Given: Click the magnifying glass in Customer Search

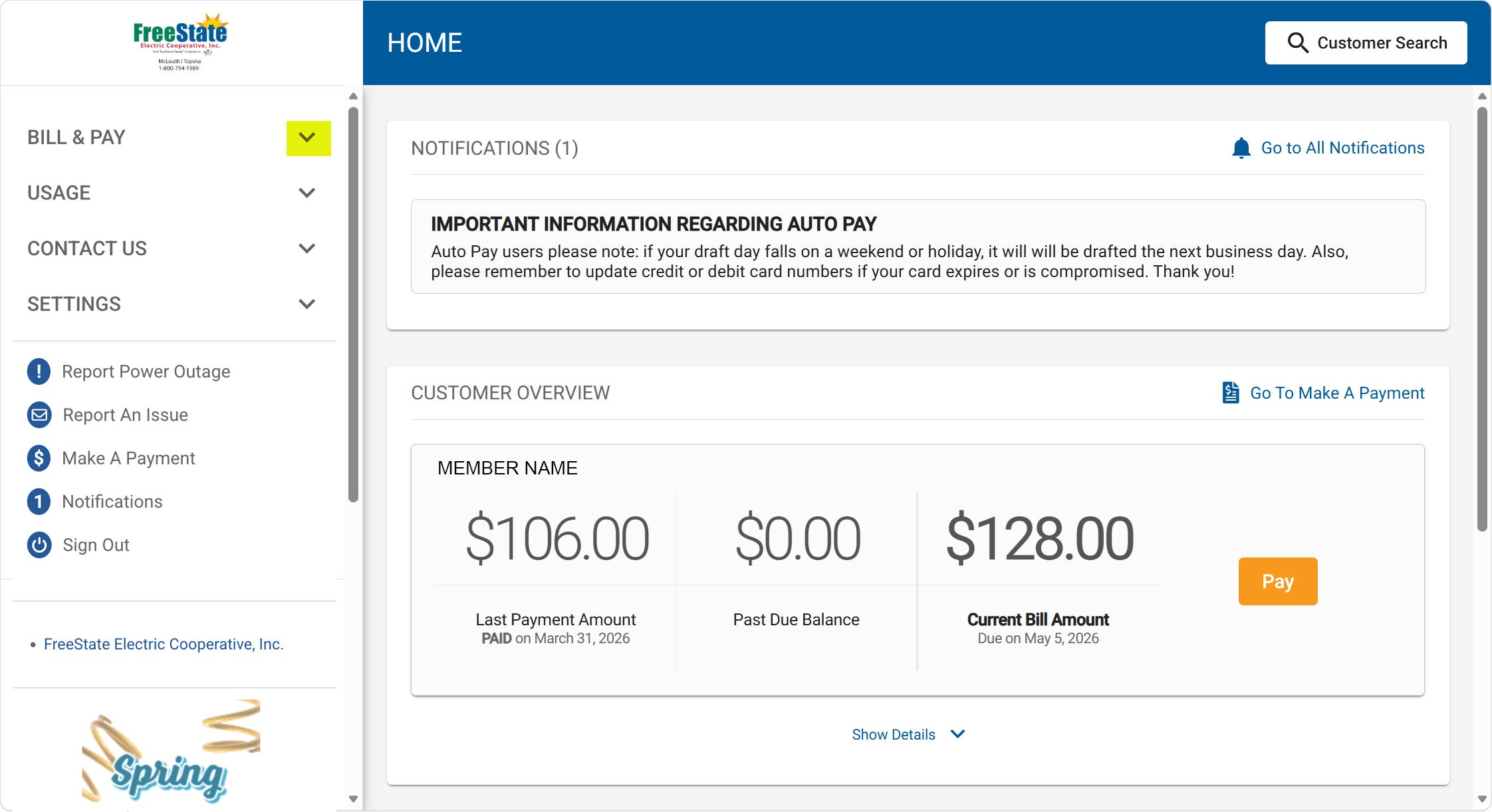Looking at the screenshot, I should [x=1297, y=43].
